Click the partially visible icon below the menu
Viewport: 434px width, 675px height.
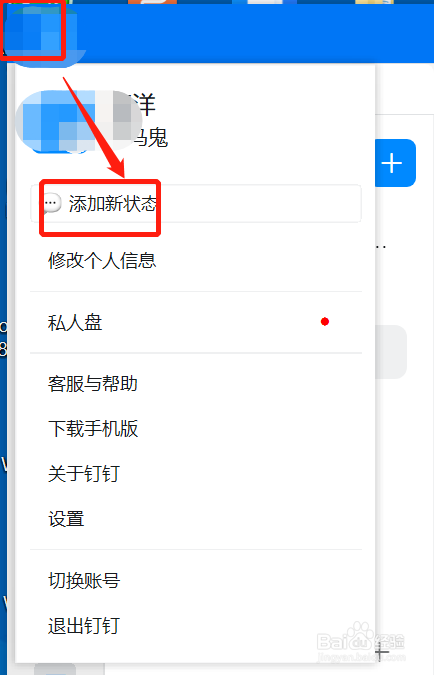(x=70, y=669)
